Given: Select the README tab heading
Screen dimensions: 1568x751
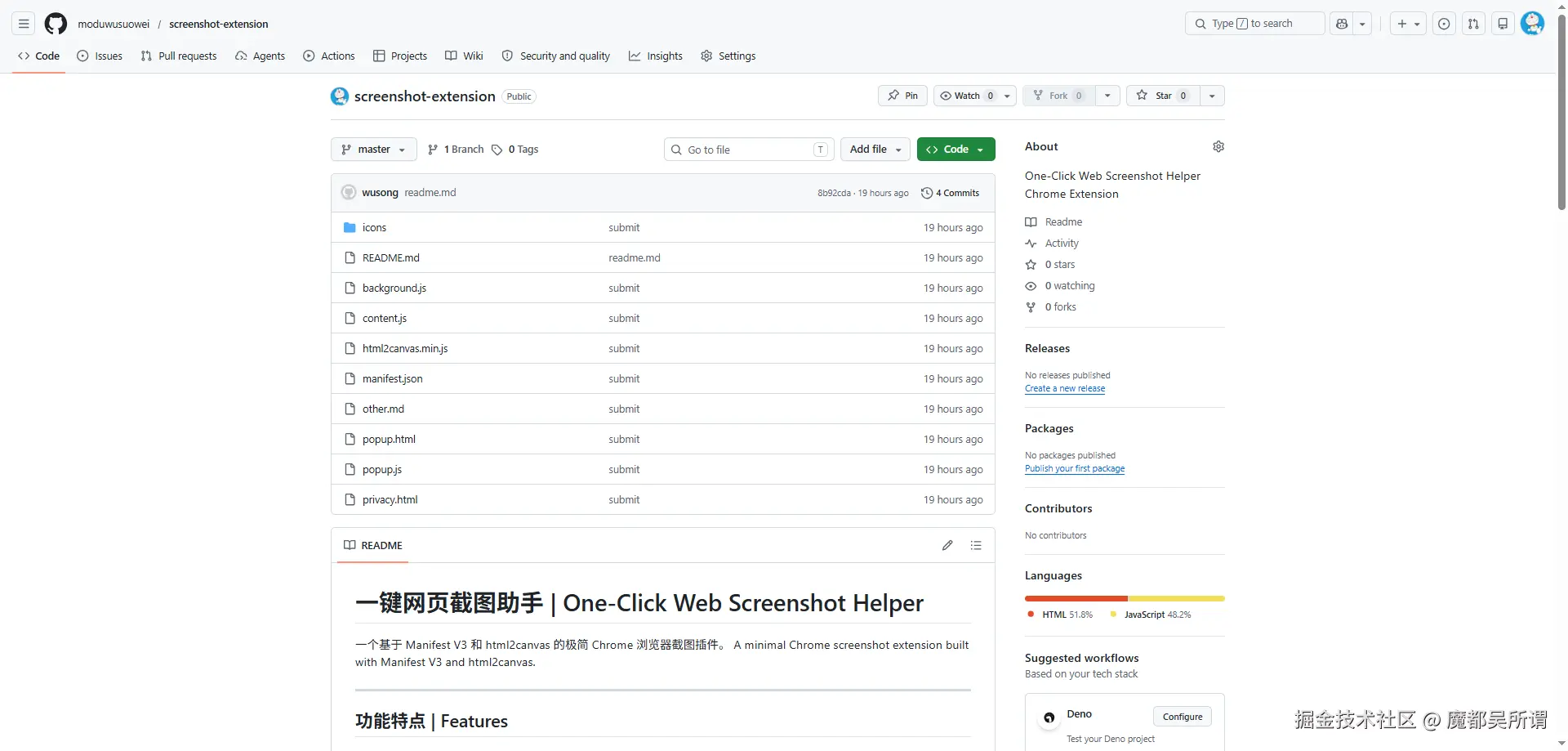Looking at the screenshot, I should [x=373, y=545].
